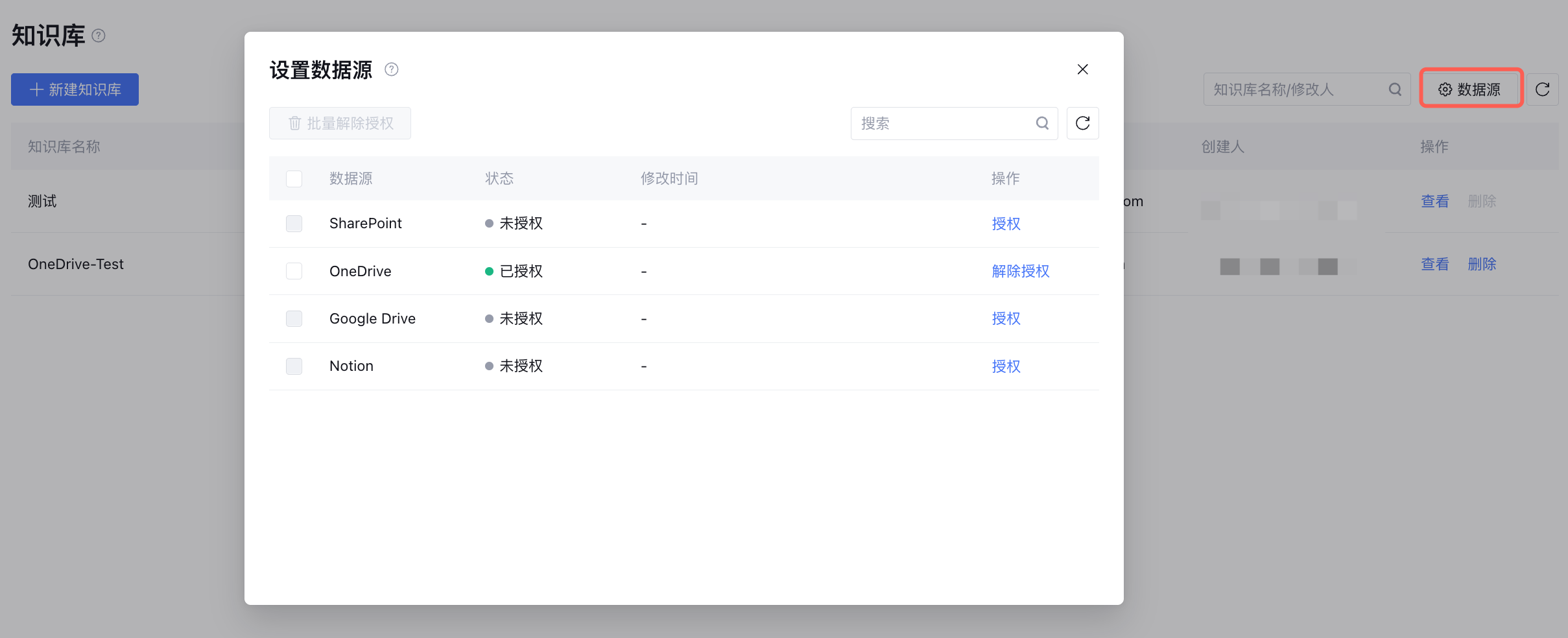Select the SharePoint checkbox
The image size is (1568, 638).
294,224
